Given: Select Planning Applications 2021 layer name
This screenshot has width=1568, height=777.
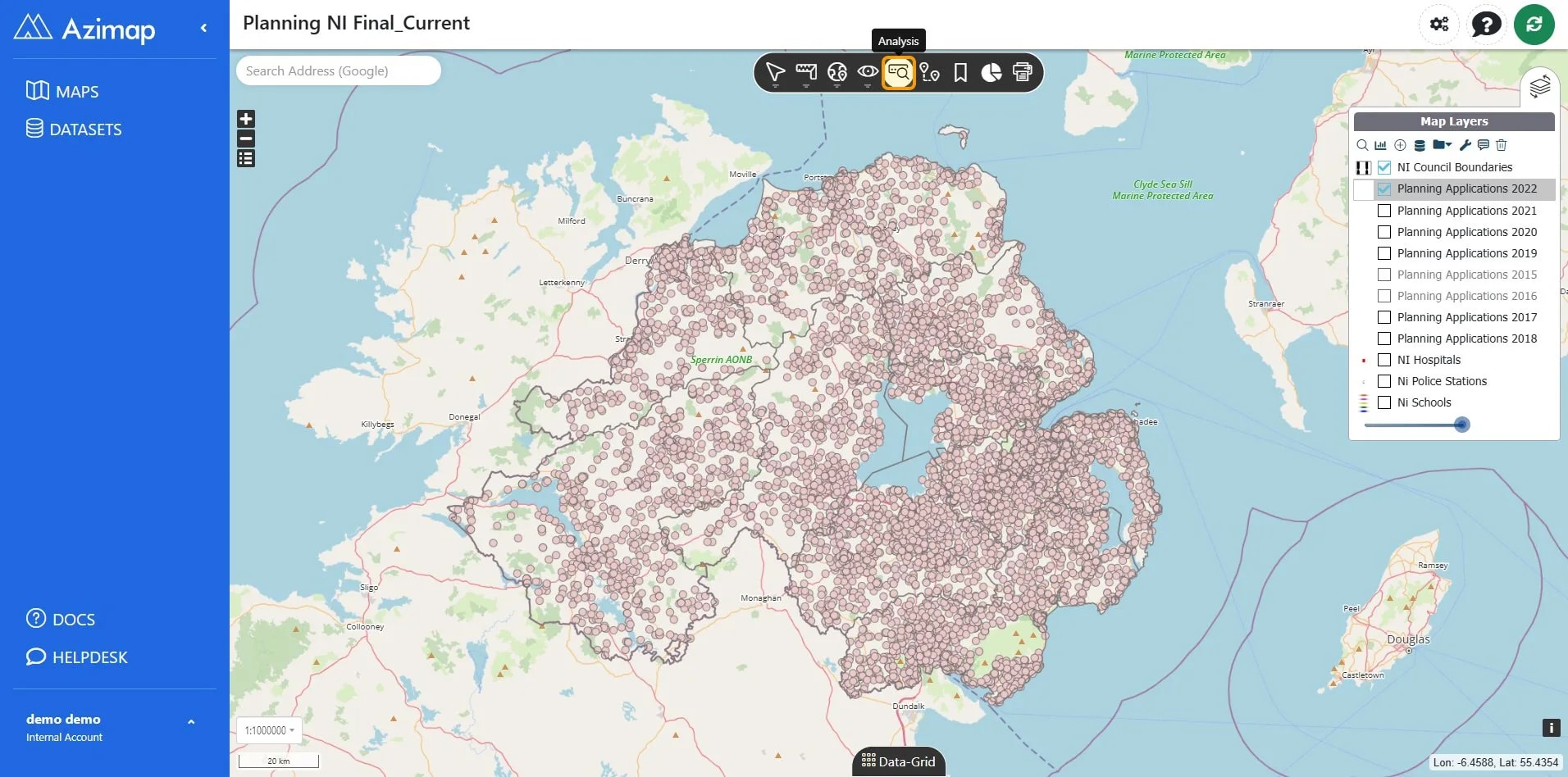Looking at the screenshot, I should click(1466, 211).
